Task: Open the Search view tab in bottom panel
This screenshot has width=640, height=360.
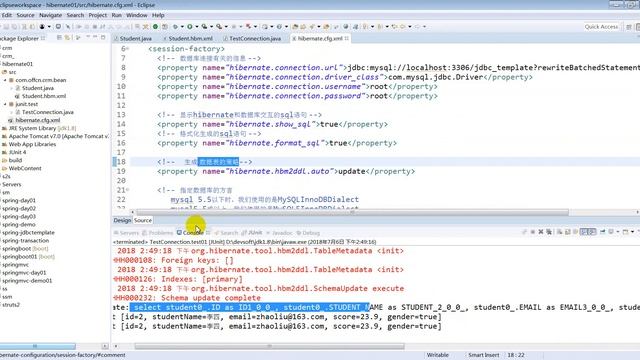Action: (226, 233)
